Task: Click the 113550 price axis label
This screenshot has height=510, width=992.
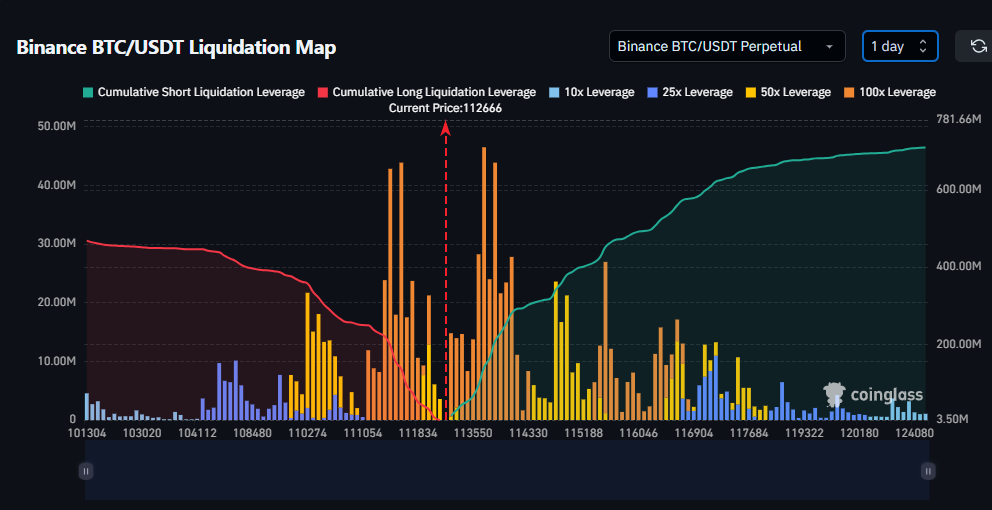Action: click(x=474, y=433)
